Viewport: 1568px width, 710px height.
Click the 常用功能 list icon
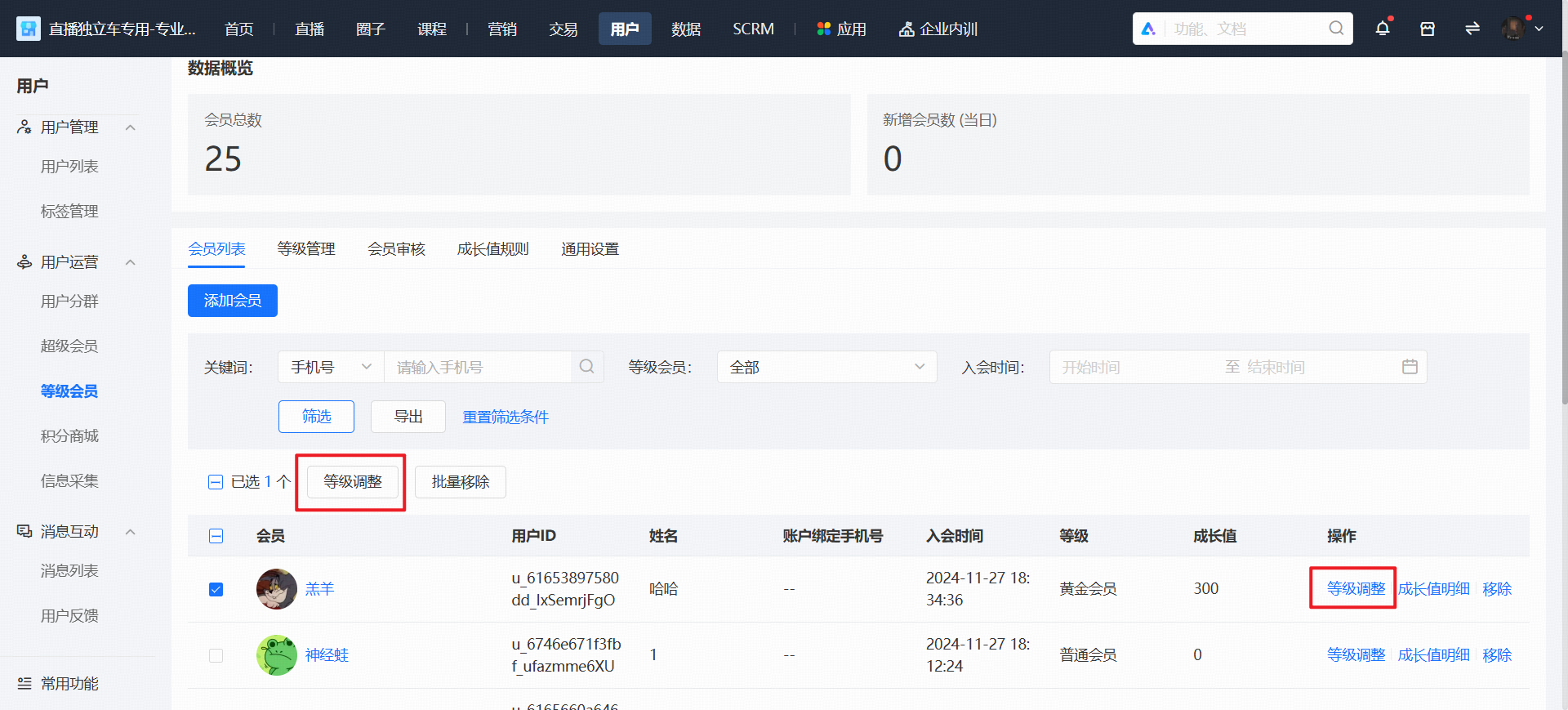pos(24,684)
